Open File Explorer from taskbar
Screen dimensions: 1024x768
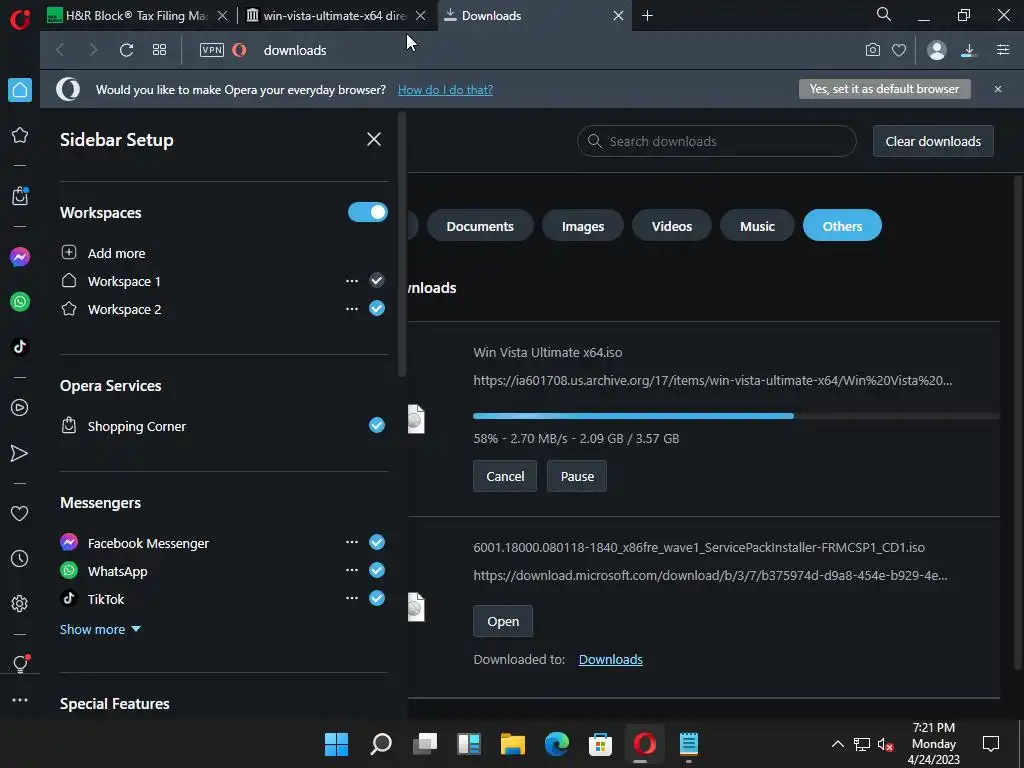click(x=513, y=744)
